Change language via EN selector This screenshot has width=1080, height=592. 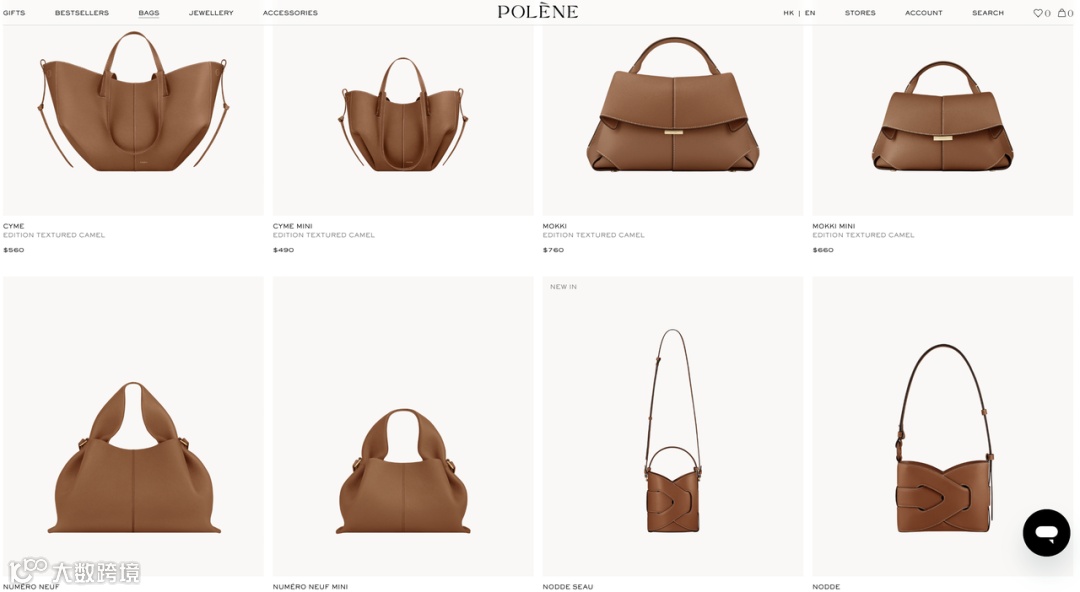point(810,13)
